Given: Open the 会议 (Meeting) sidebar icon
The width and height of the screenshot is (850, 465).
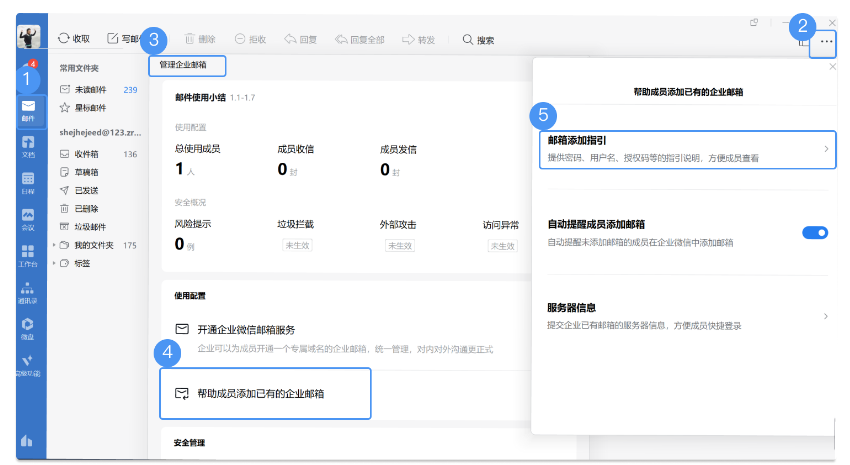Looking at the screenshot, I should 29,218.
